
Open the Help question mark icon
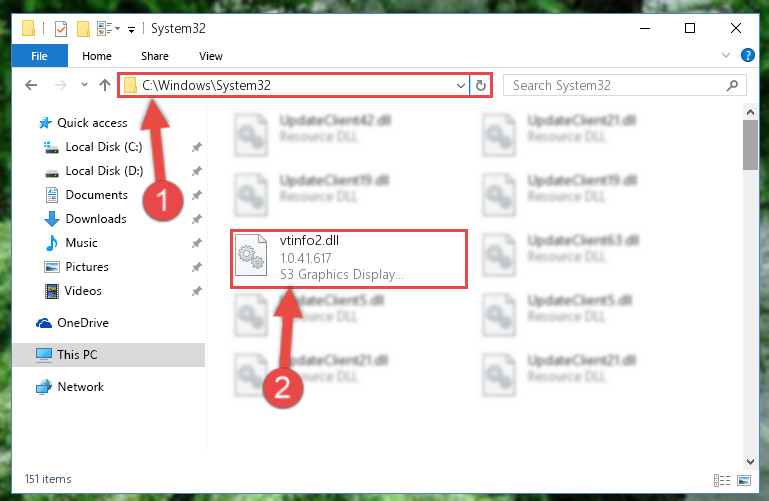coord(747,55)
